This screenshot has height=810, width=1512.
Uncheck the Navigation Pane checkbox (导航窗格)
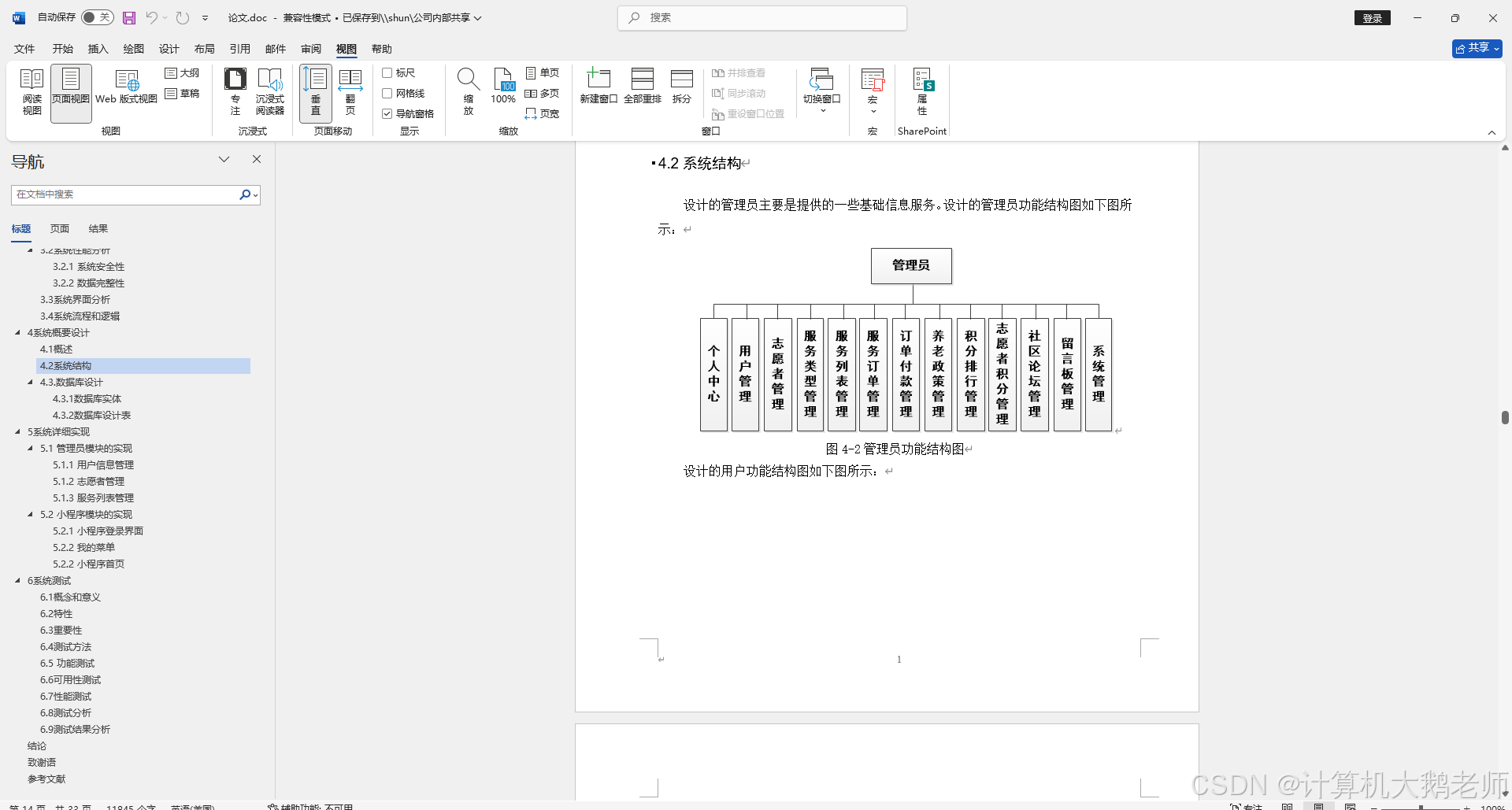click(387, 113)
